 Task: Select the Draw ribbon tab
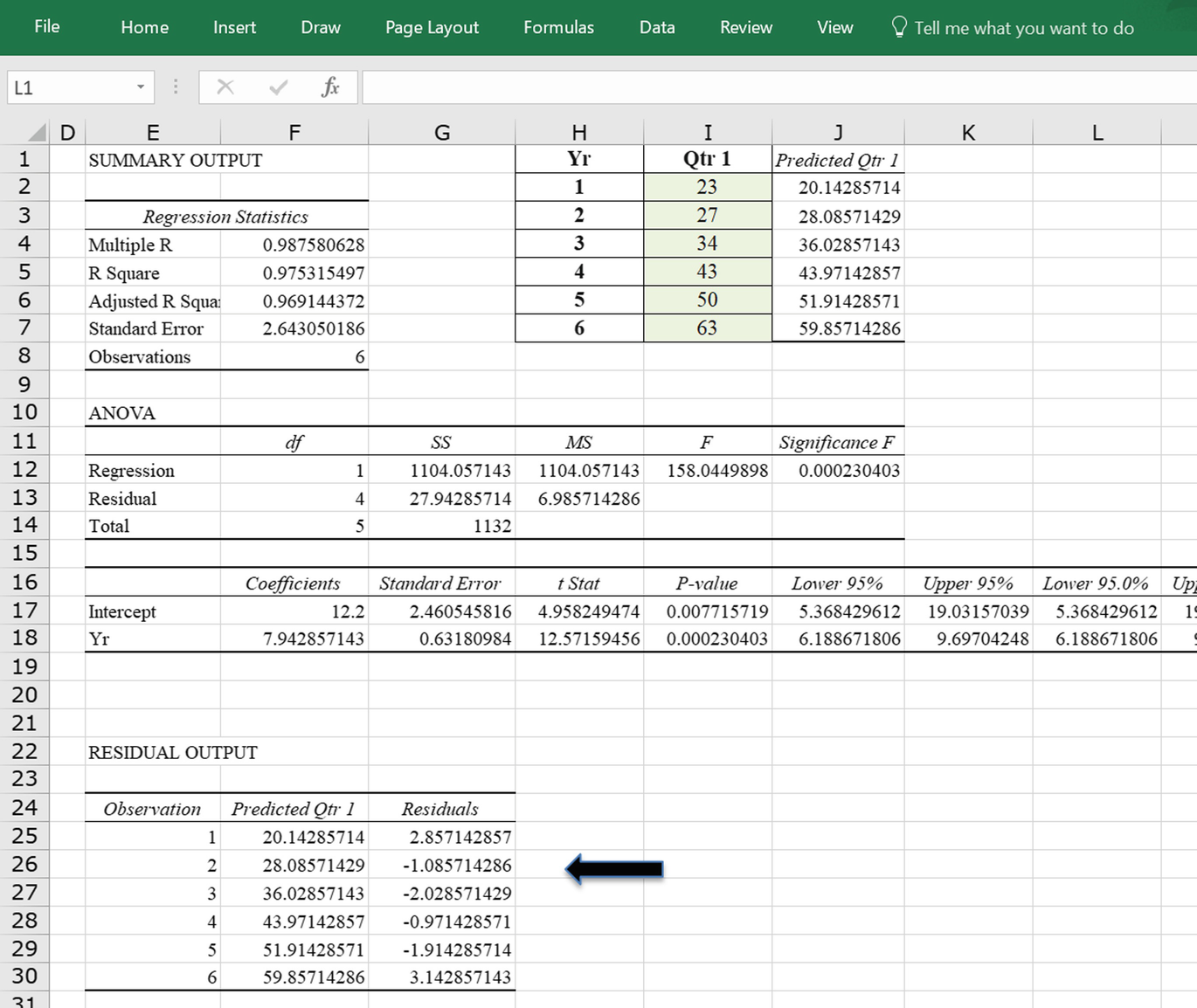320,27
